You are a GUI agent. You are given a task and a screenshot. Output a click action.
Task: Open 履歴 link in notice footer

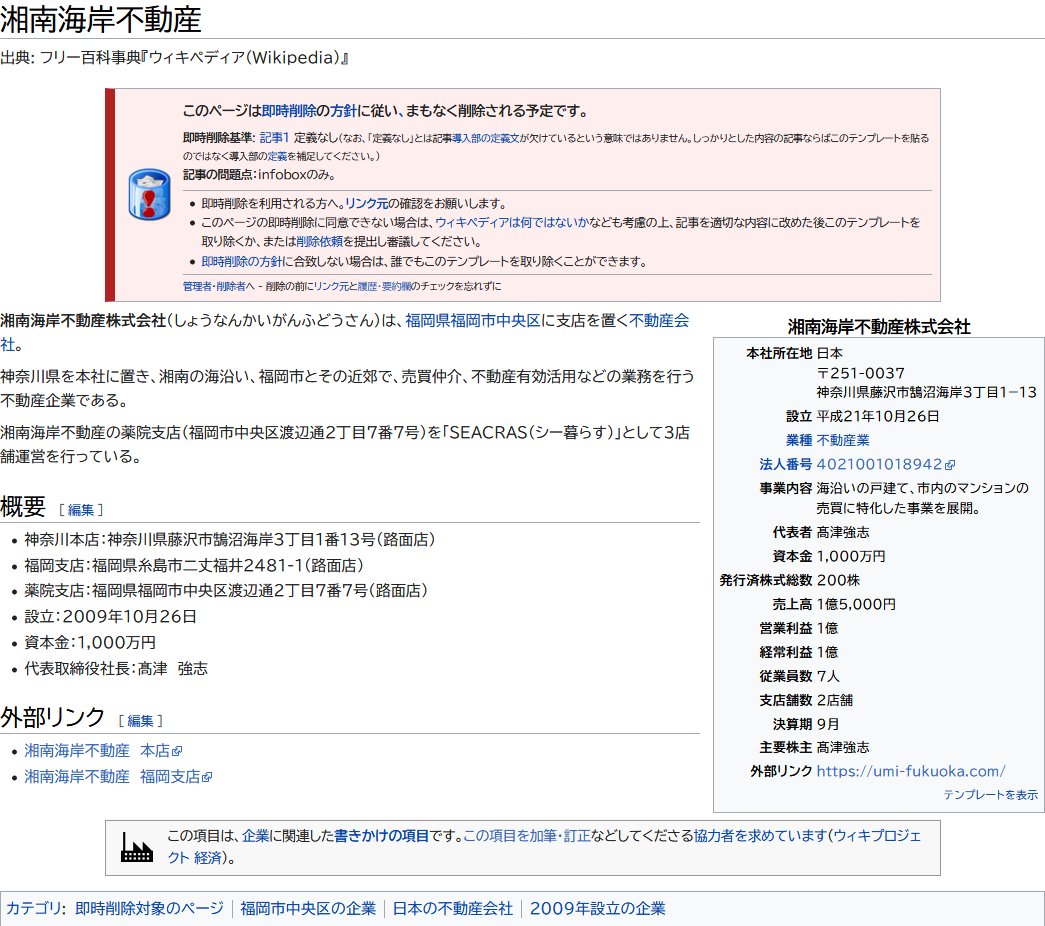pyautogui.click(x=368, y=286)
